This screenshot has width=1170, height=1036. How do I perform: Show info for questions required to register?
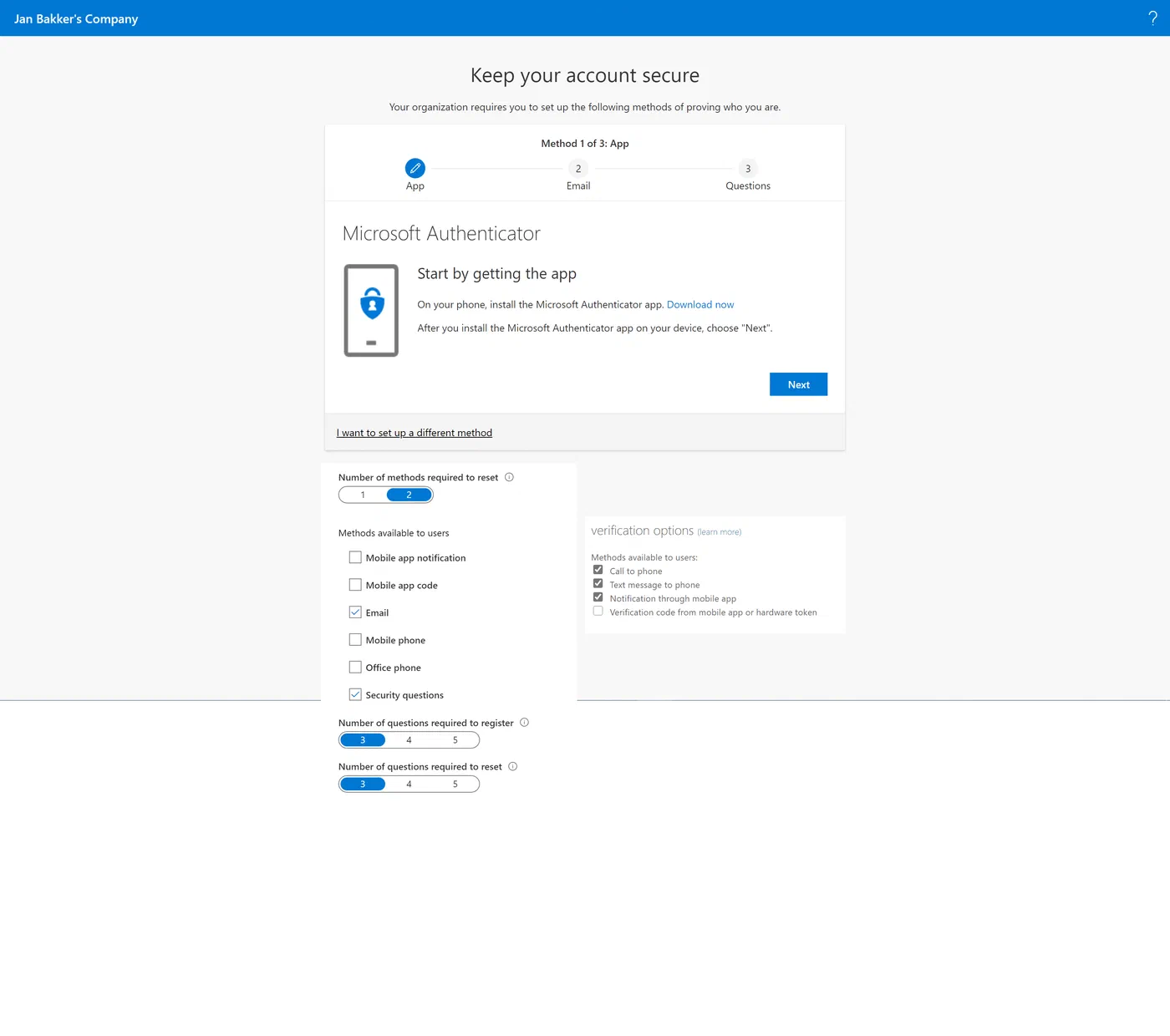[x=524, y=723]
